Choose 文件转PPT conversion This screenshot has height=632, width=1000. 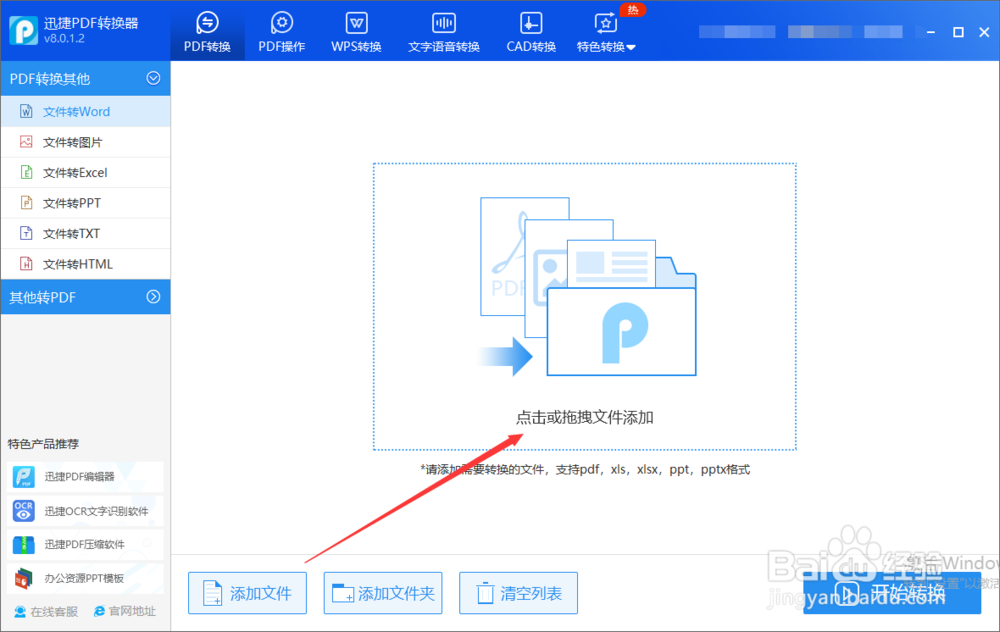85,203
